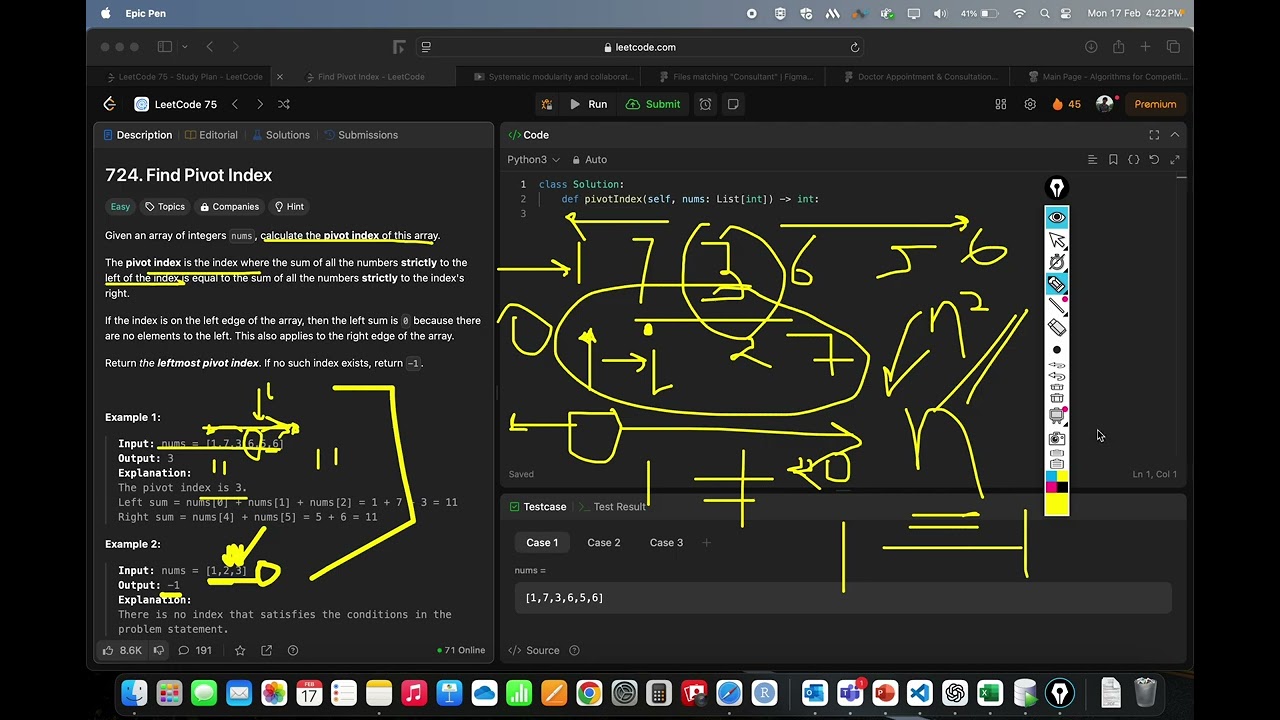Pick the black color swatch in Epic Pen

pyautogui.click(x=1062, y=488)
